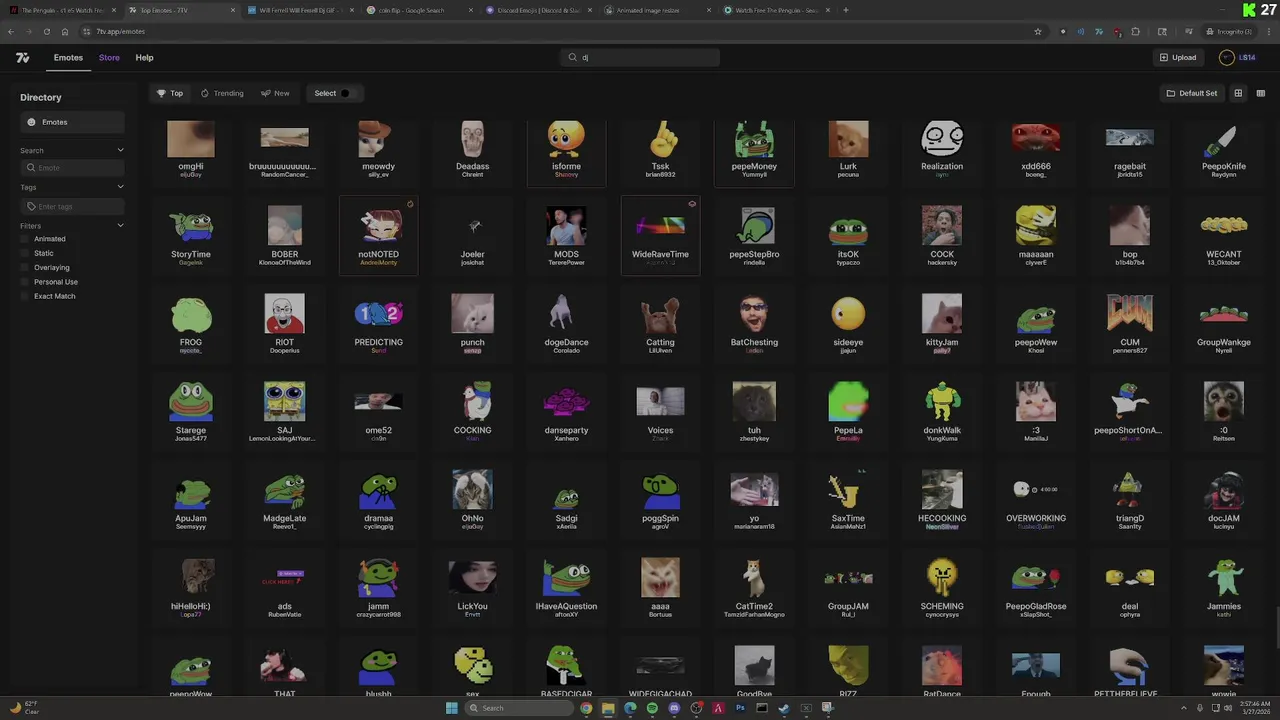Click the Upload button
The width and height of the screenshot is (1280, 720).
(1178, 58)
